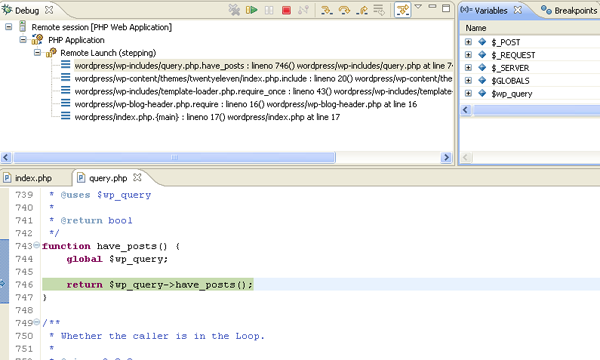Screen dimensions: 600x360
Task: Collapse the Remote session tree node
Action: coord(8,27)
